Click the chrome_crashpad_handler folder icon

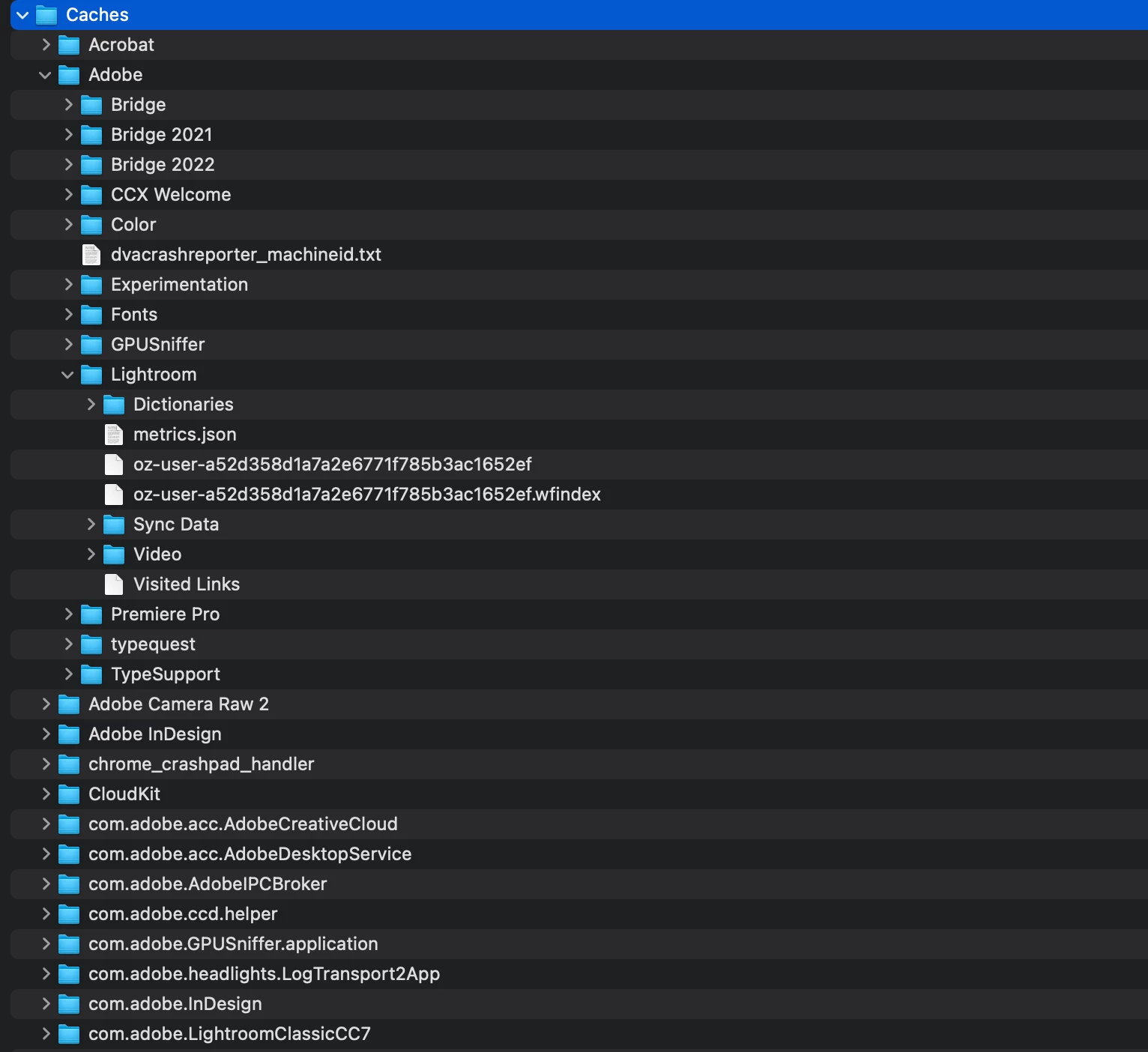point(69,764)
